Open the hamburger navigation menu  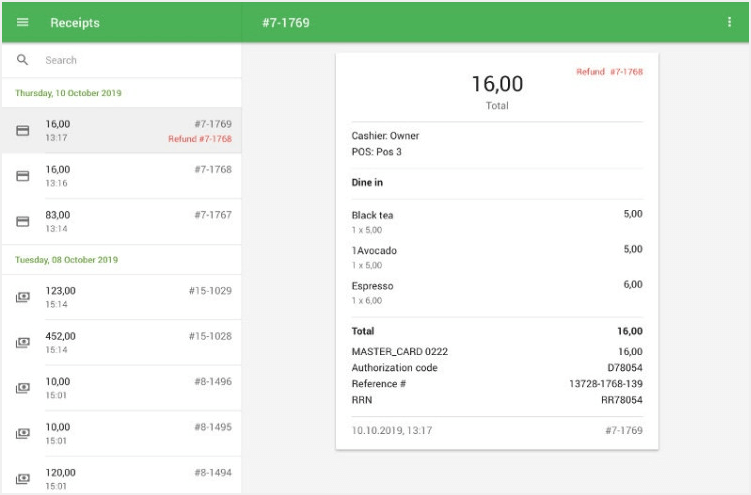pyautogui.click(x=23, y=22)
